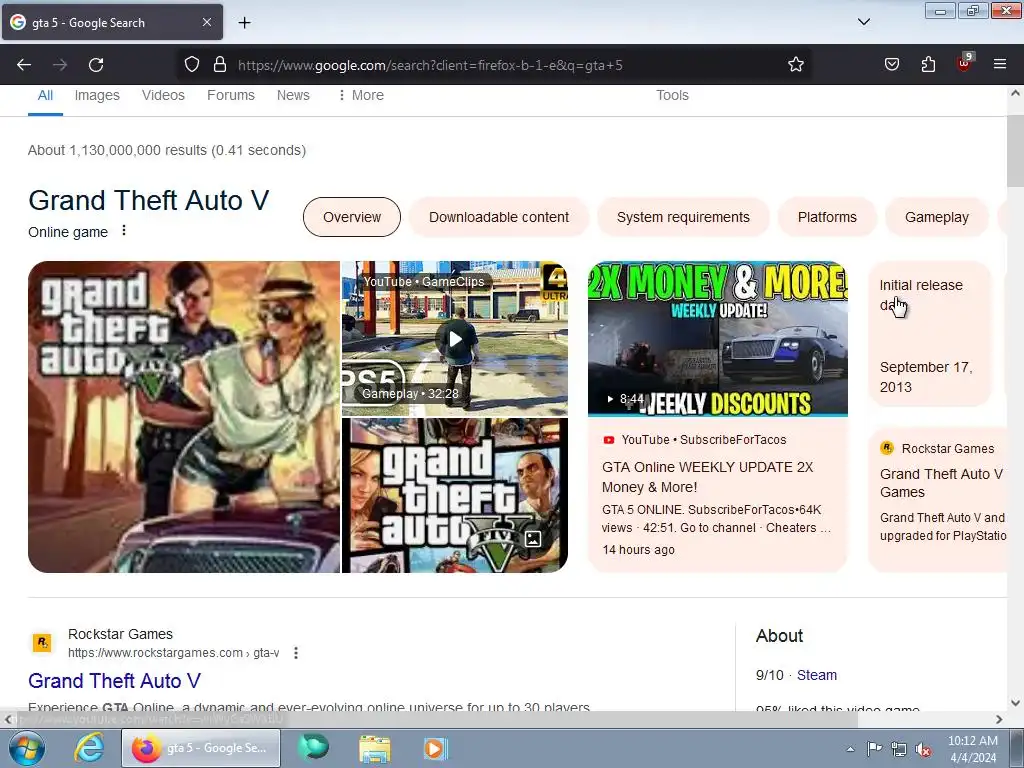Select the System requirements chip
This screenshot has width=1024, height=768.
683,217
